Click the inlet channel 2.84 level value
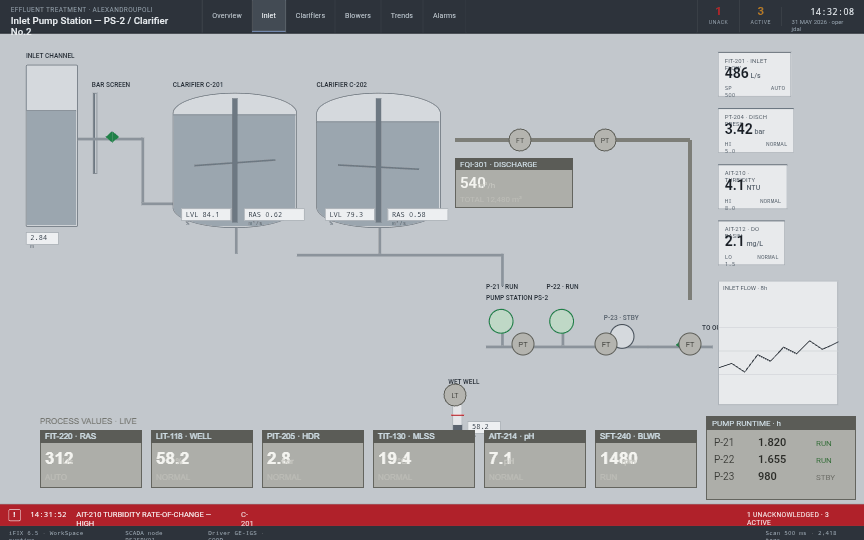Viewport: 864px width, 540px height. (x=42, y=238)
